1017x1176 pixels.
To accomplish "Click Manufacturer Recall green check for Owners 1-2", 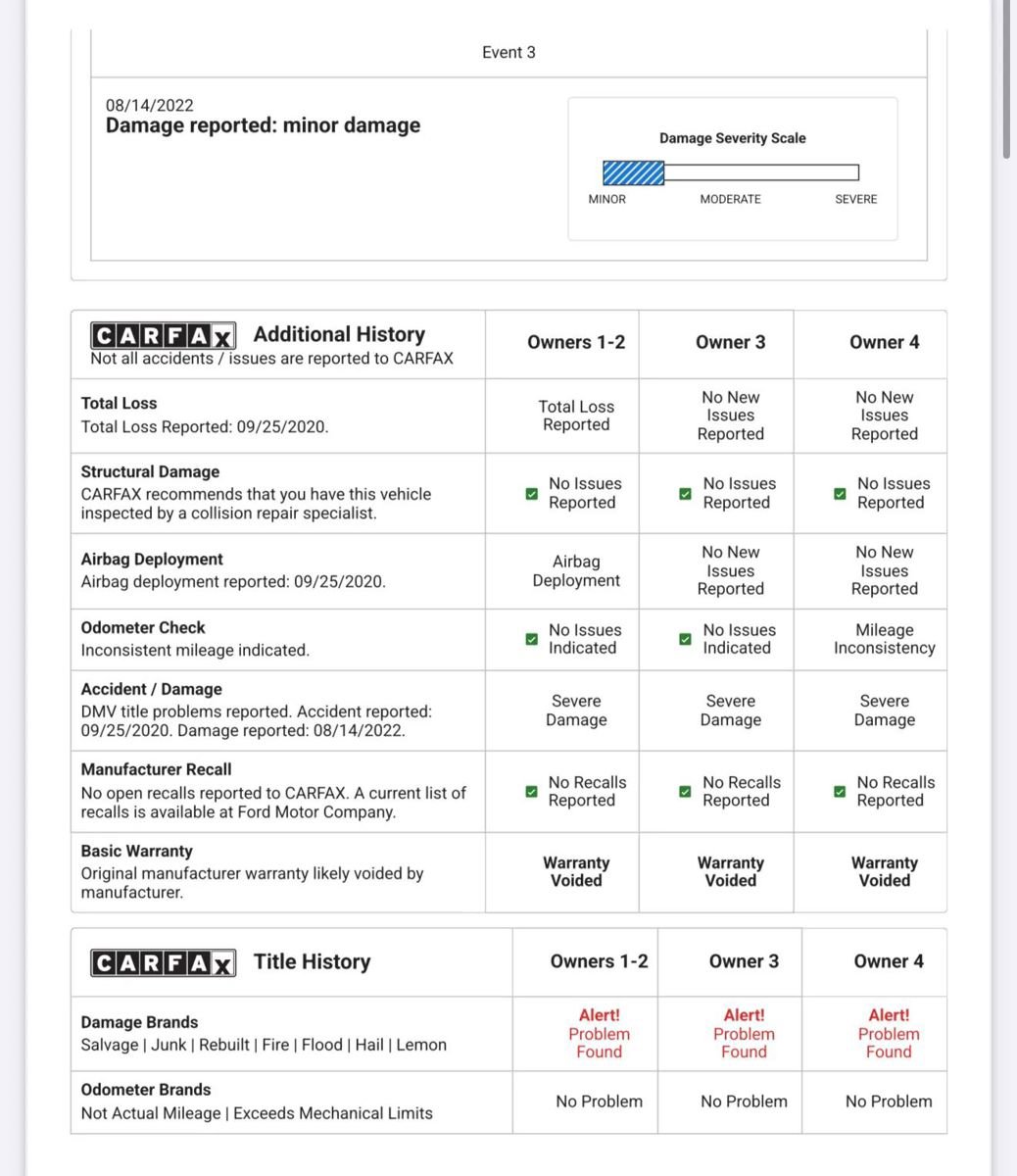I will (532, 792).
